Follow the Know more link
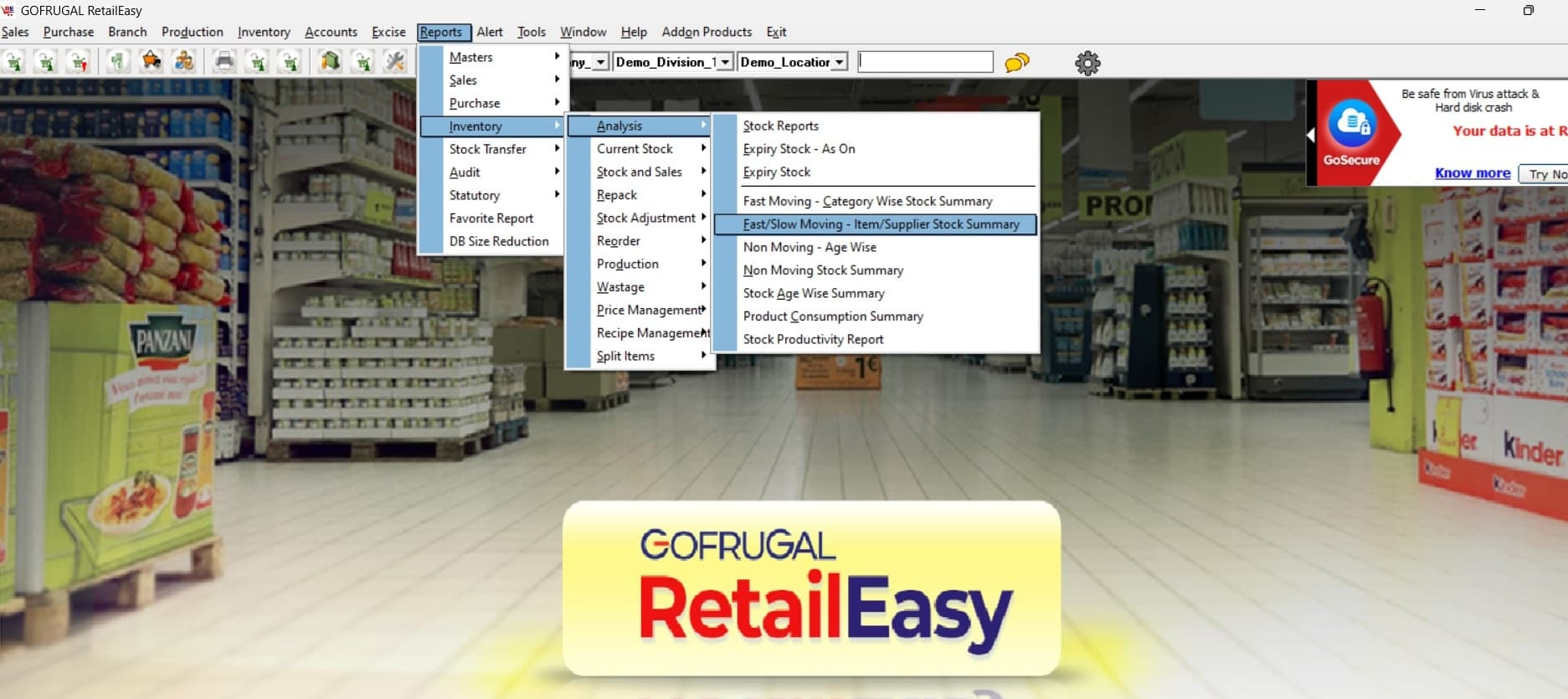1568x699 pixels. [x=1473, y=173]
